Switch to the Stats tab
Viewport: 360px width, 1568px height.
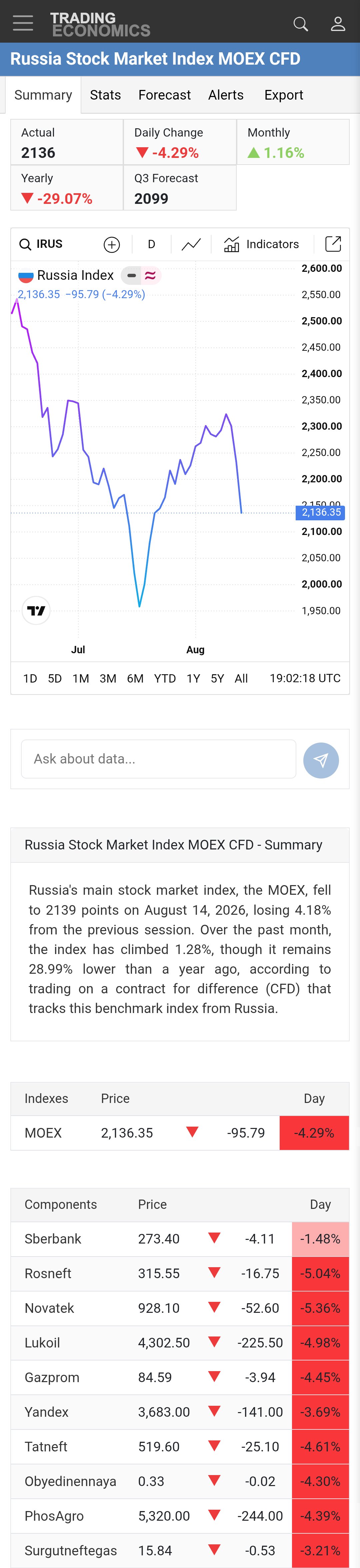point(105,95)
